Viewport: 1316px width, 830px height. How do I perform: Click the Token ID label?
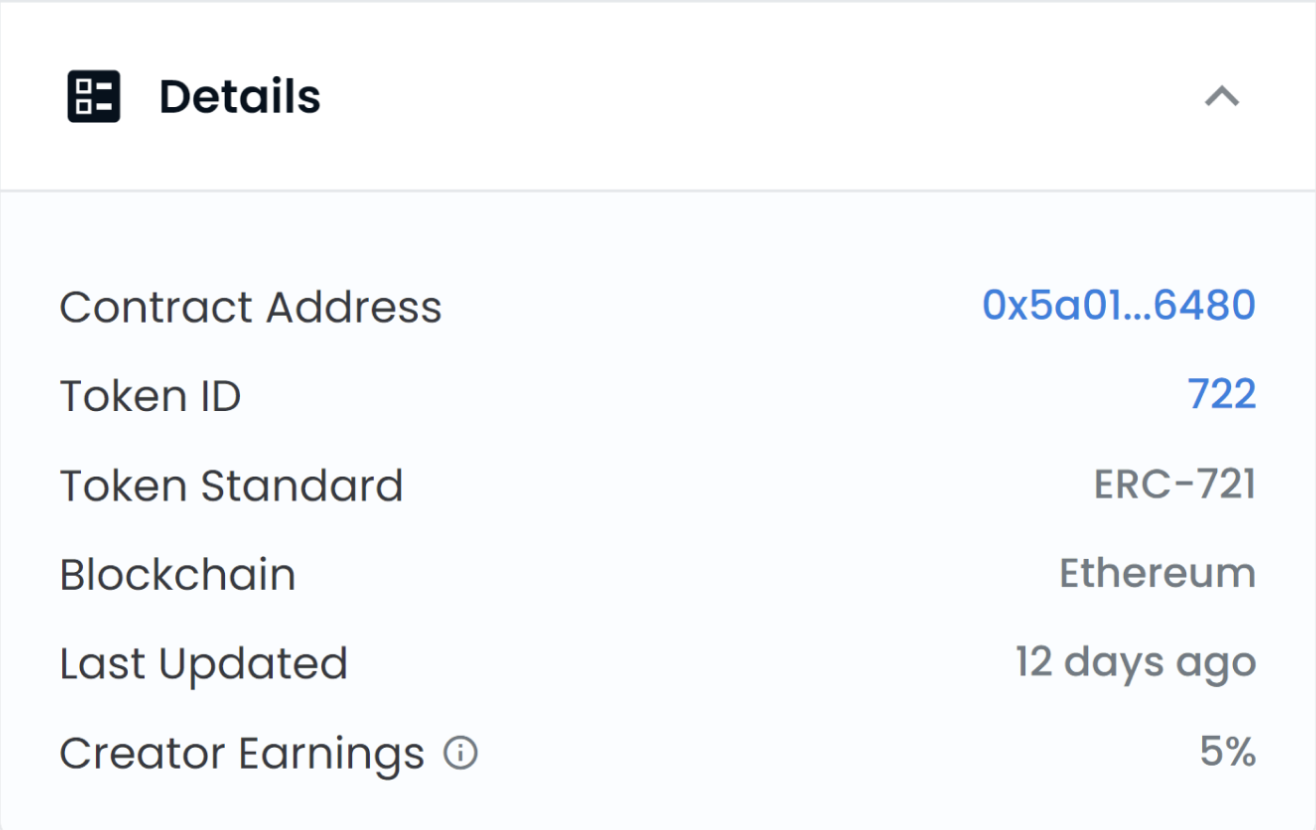pyautogui.click(x=150, y=396)
